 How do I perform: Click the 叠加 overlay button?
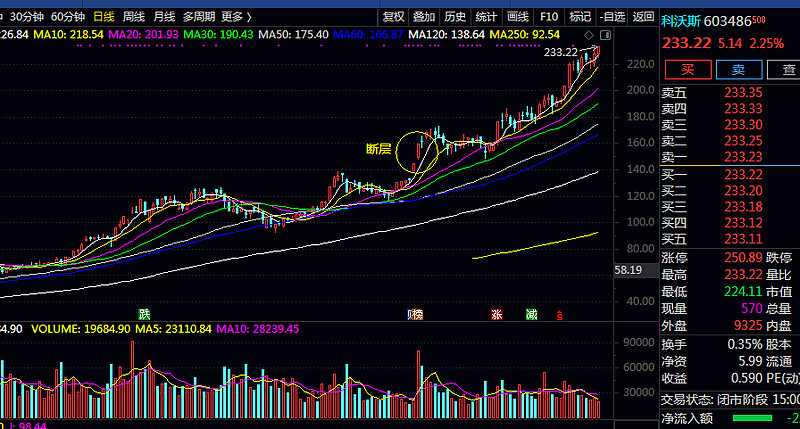(424, 17)
